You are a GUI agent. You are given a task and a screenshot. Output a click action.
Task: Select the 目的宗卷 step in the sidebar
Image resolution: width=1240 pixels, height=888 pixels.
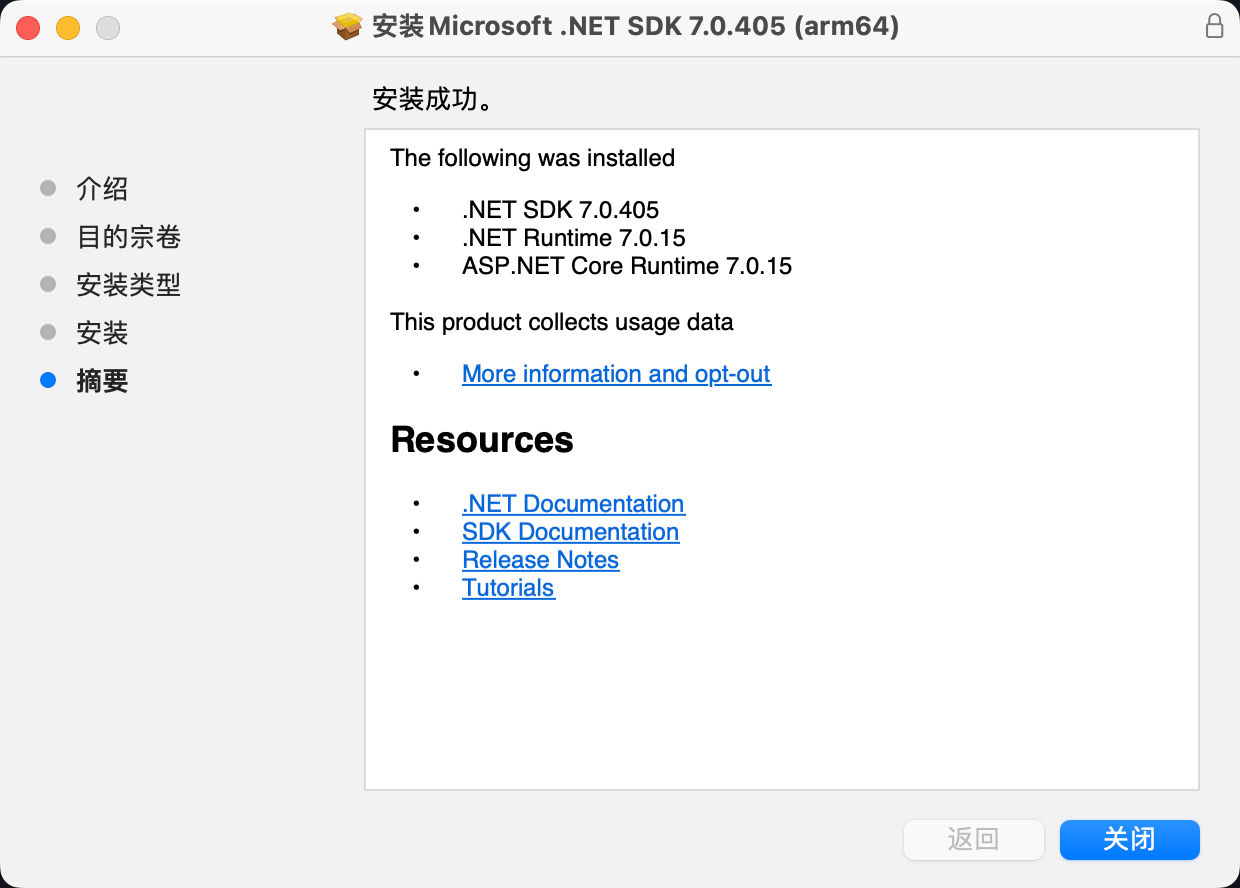point(128,237)
